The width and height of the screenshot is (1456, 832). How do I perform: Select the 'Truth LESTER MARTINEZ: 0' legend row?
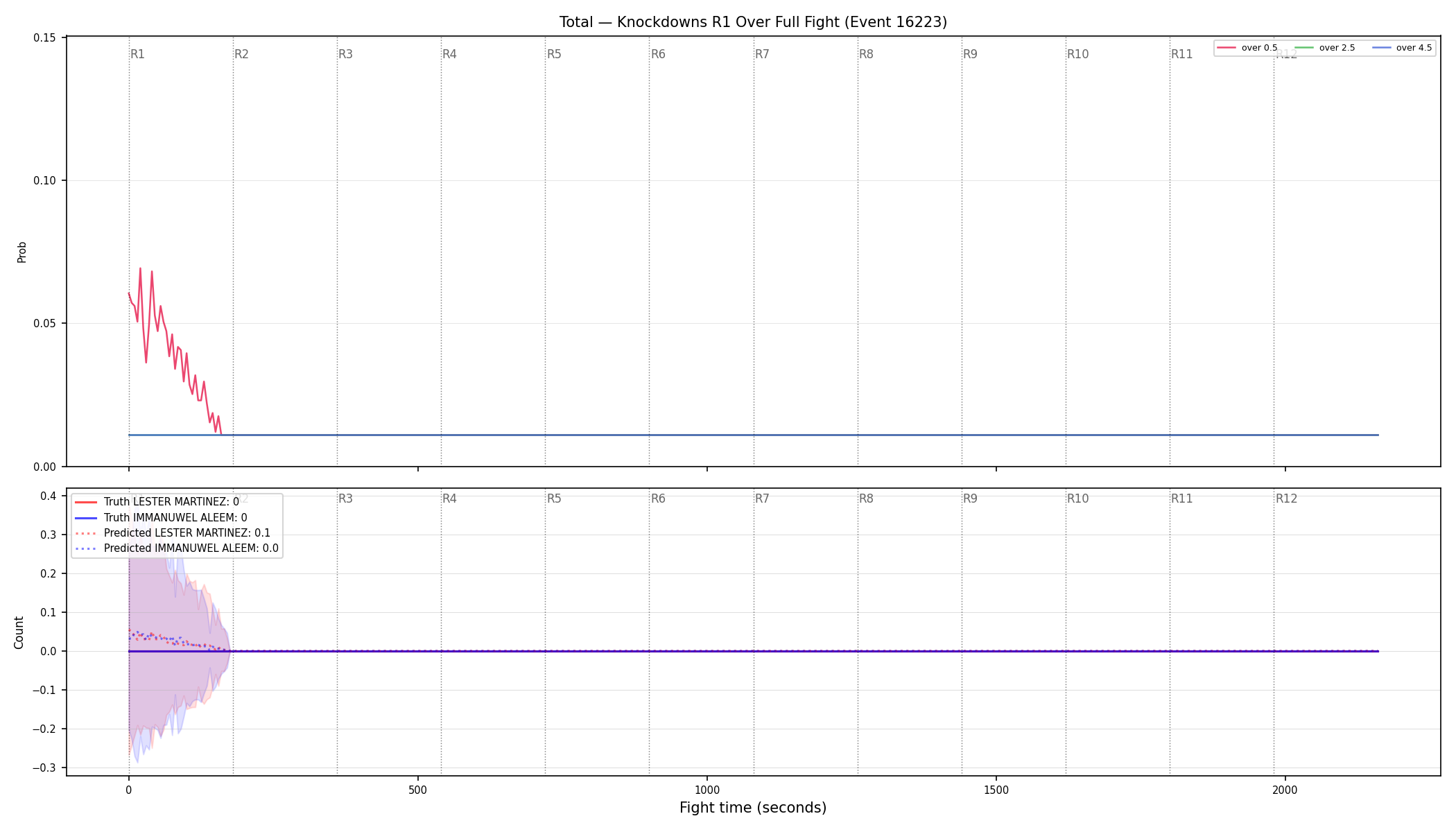(x=157, y=502)
